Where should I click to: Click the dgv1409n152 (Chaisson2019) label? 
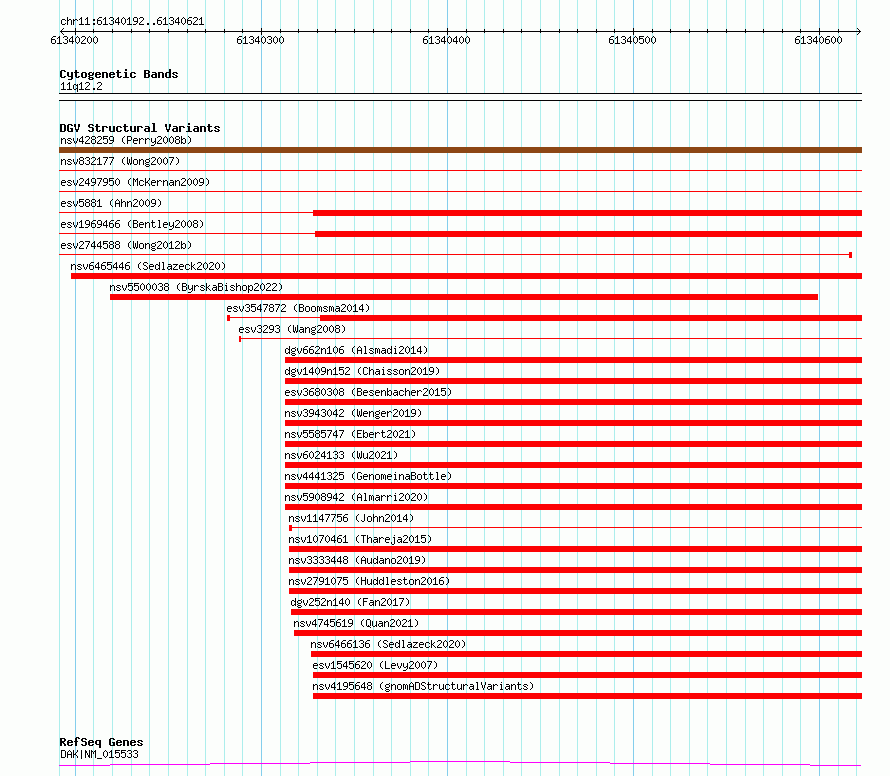tap(362, 371)
